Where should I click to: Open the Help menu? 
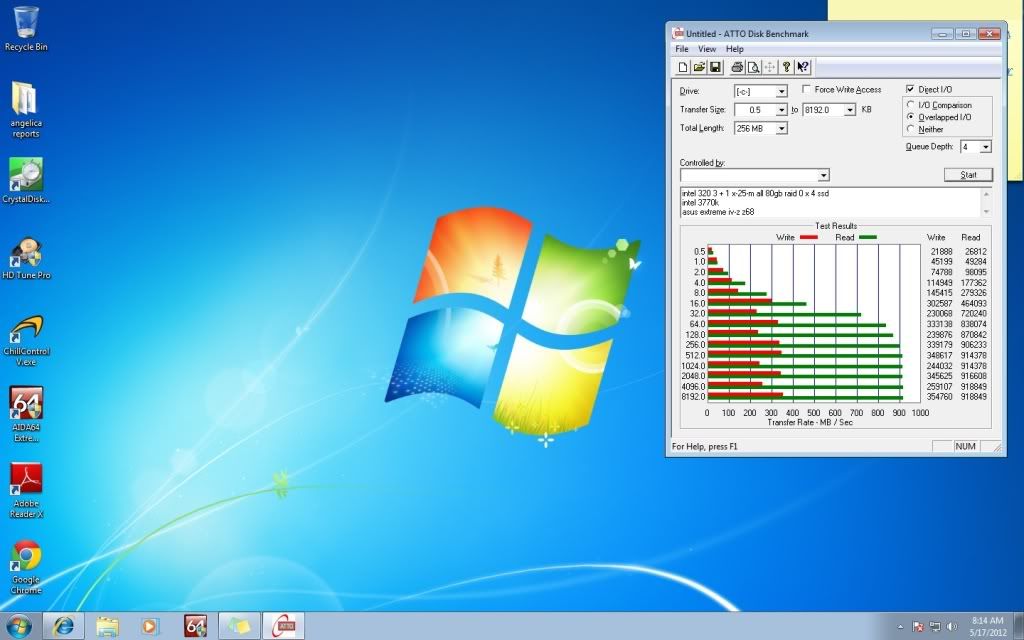(735, 49)
